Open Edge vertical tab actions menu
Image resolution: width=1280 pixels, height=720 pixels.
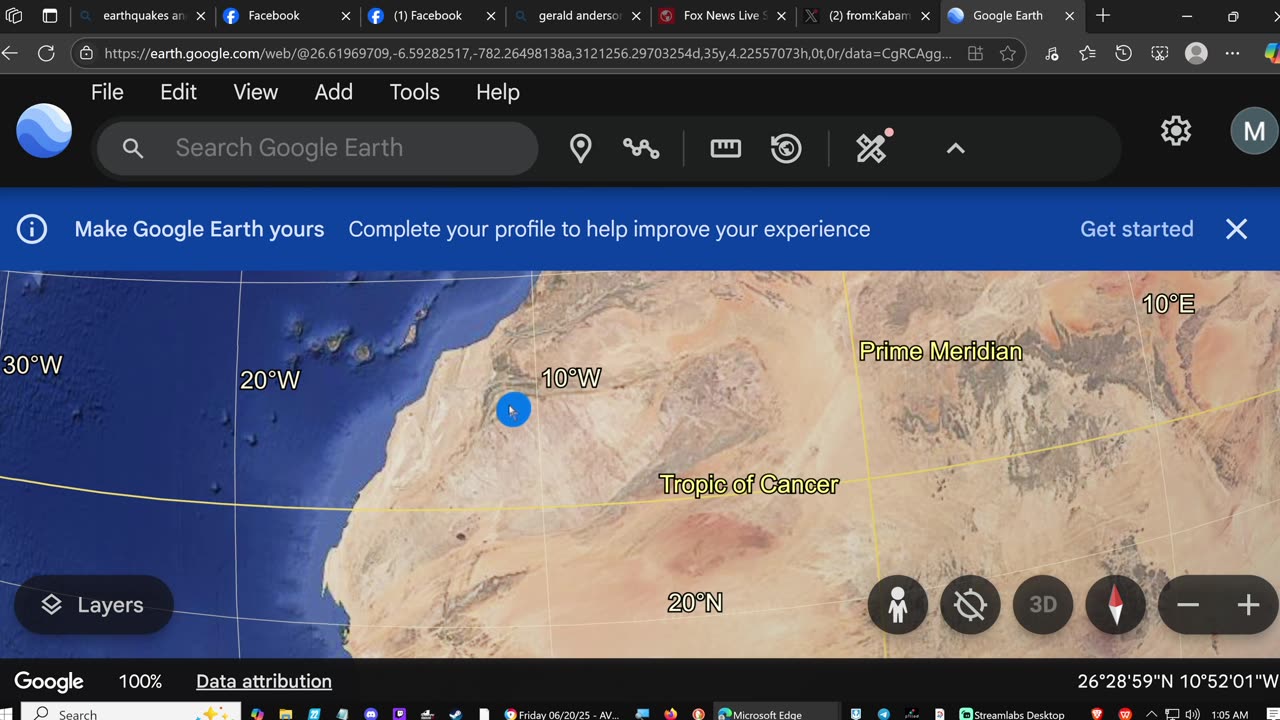tap(50, 16)
